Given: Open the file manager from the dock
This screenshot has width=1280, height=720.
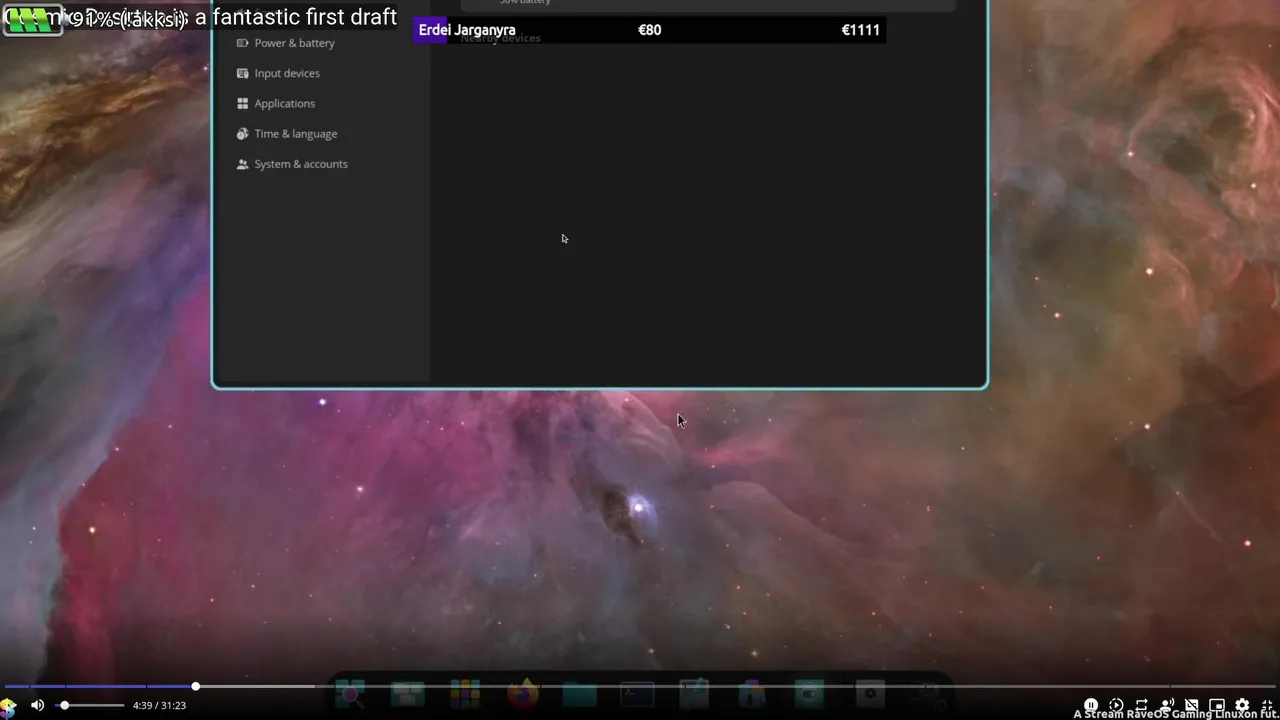Looking at the screenshot, I should 579,693.
